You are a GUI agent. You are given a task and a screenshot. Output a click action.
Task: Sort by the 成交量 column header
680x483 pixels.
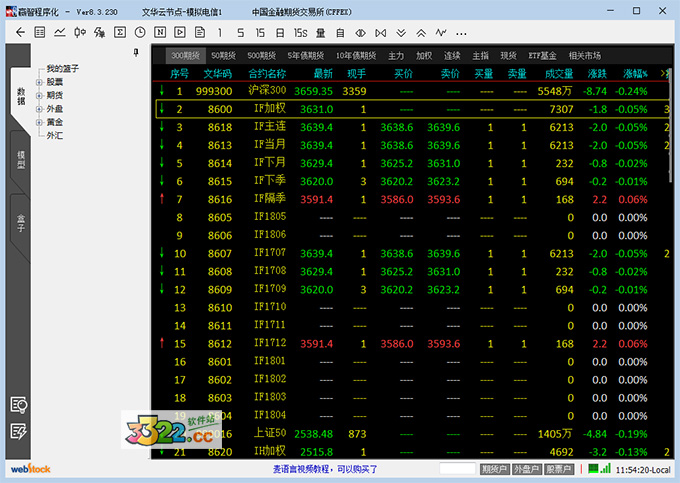[x=559, y=74]
